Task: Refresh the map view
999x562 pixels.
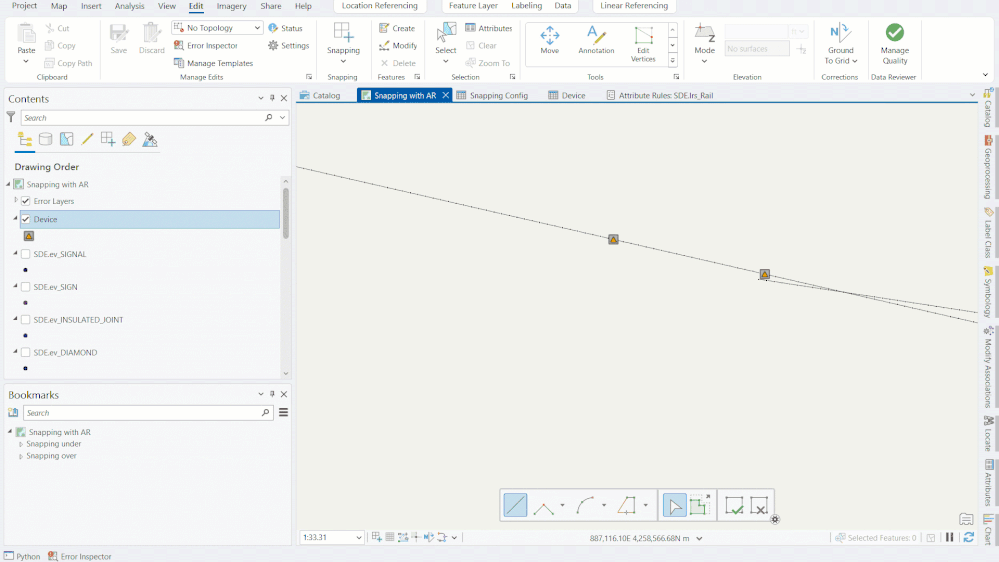Action: coord(968,537)
